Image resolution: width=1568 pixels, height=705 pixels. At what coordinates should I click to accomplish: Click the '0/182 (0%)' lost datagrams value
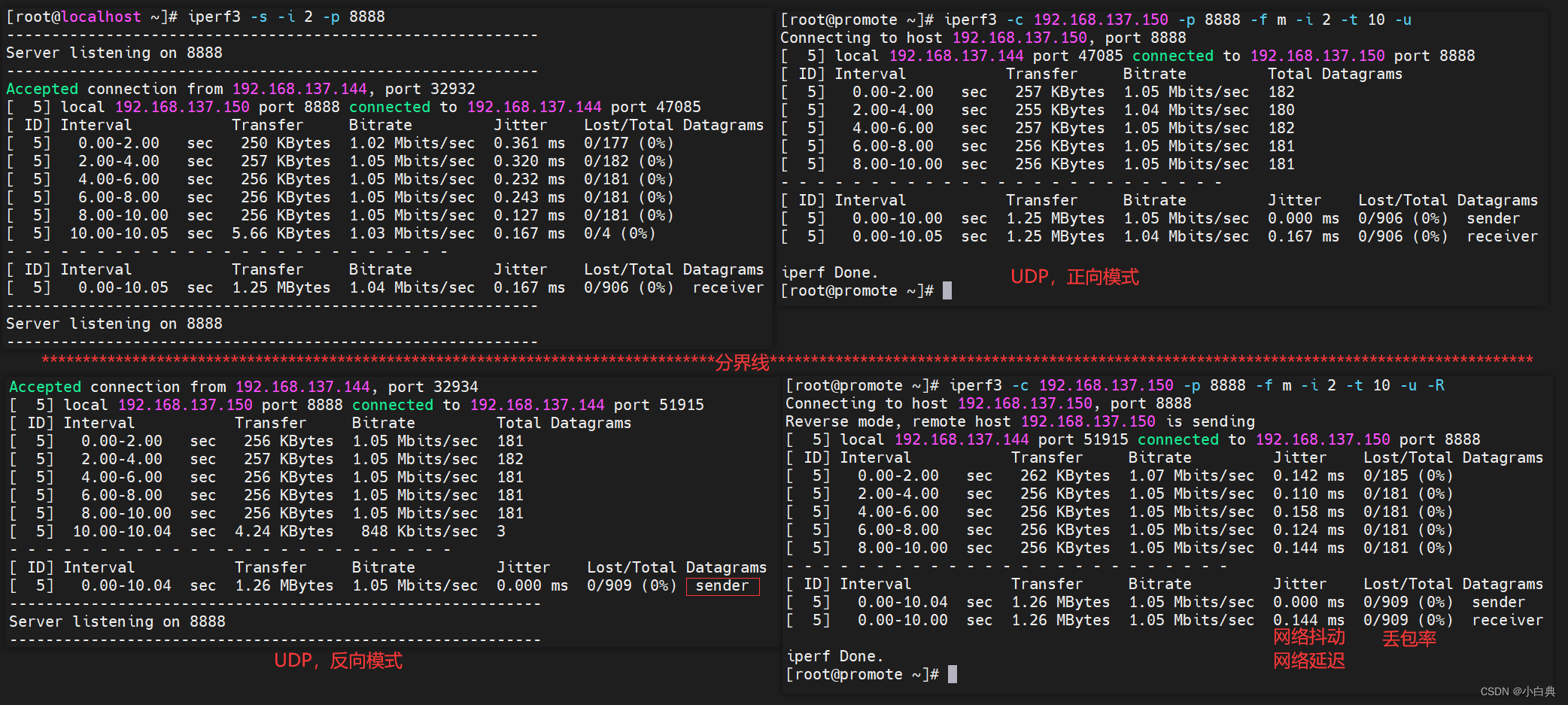pyautogui.click(x=629, y=161)
